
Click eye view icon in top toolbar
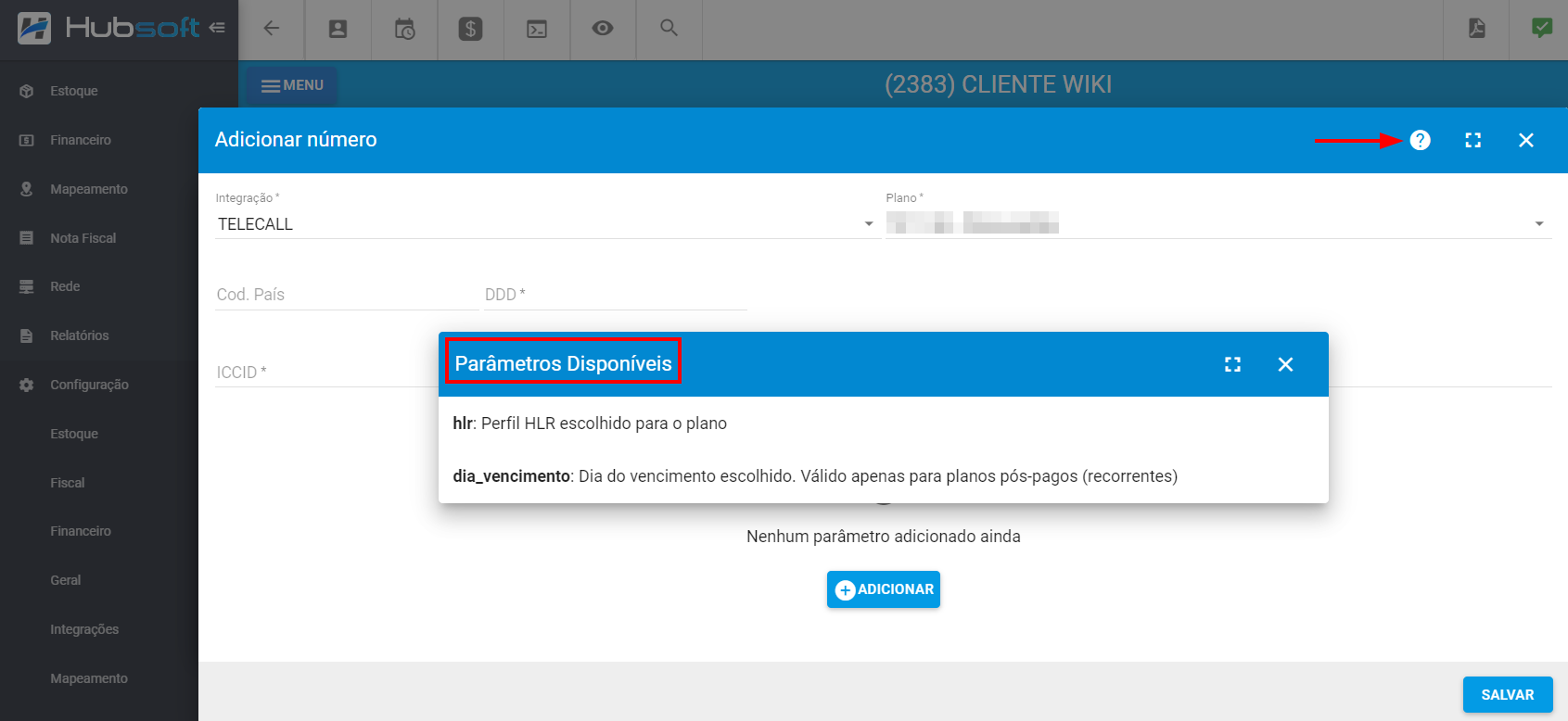[603, 29]
